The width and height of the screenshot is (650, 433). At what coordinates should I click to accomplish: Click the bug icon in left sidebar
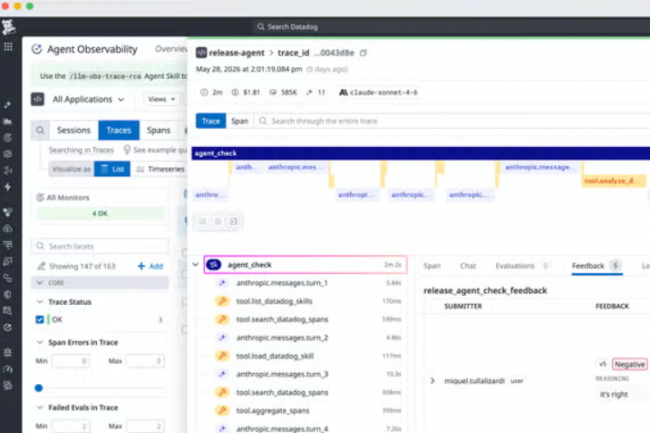coord(7,353)
